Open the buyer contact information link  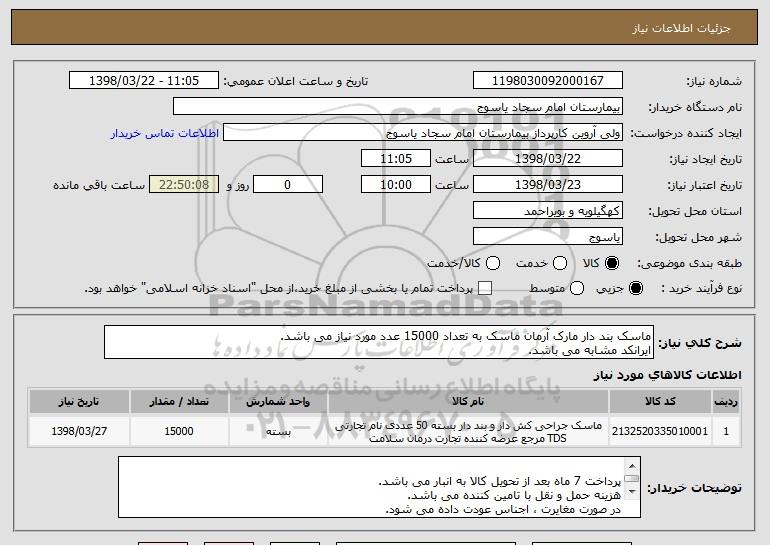[x=165, y=134]
